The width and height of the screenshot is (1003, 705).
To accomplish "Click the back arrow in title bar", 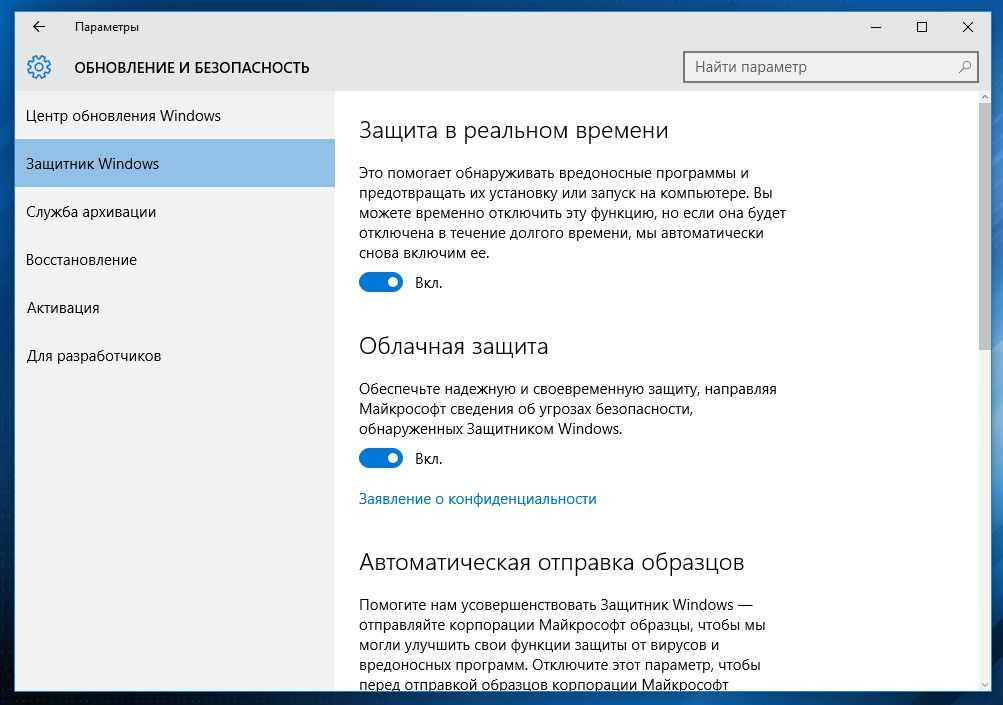I will coord(39,27).
